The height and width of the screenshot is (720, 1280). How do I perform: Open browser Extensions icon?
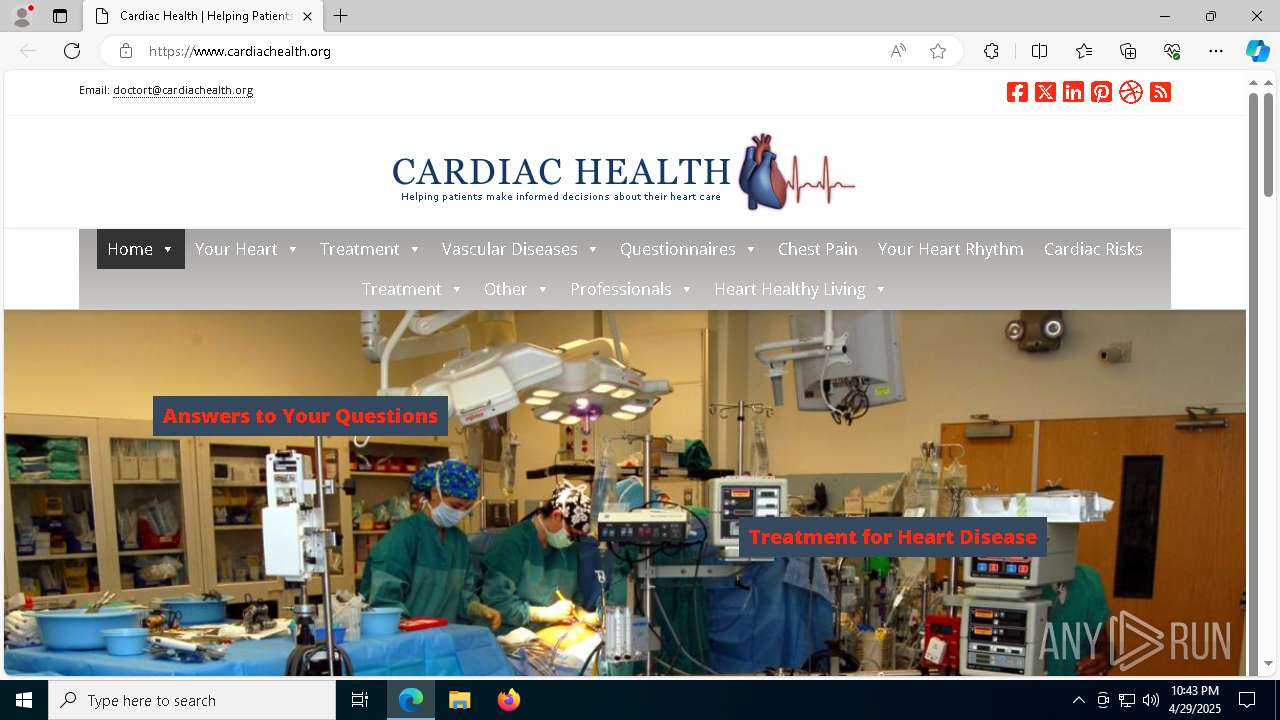pos(991,51)
